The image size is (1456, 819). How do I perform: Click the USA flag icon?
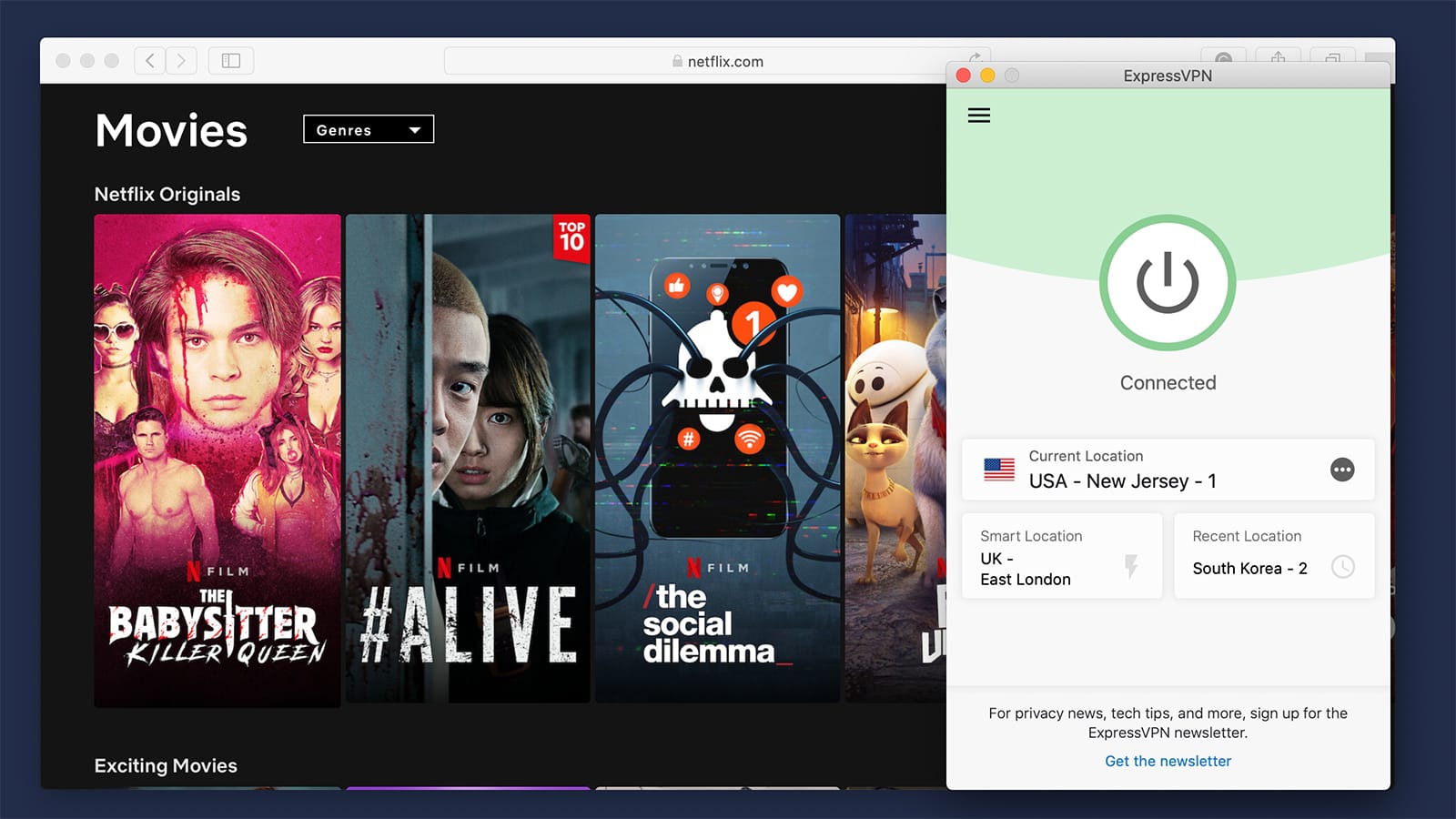[x=999, y=470]
